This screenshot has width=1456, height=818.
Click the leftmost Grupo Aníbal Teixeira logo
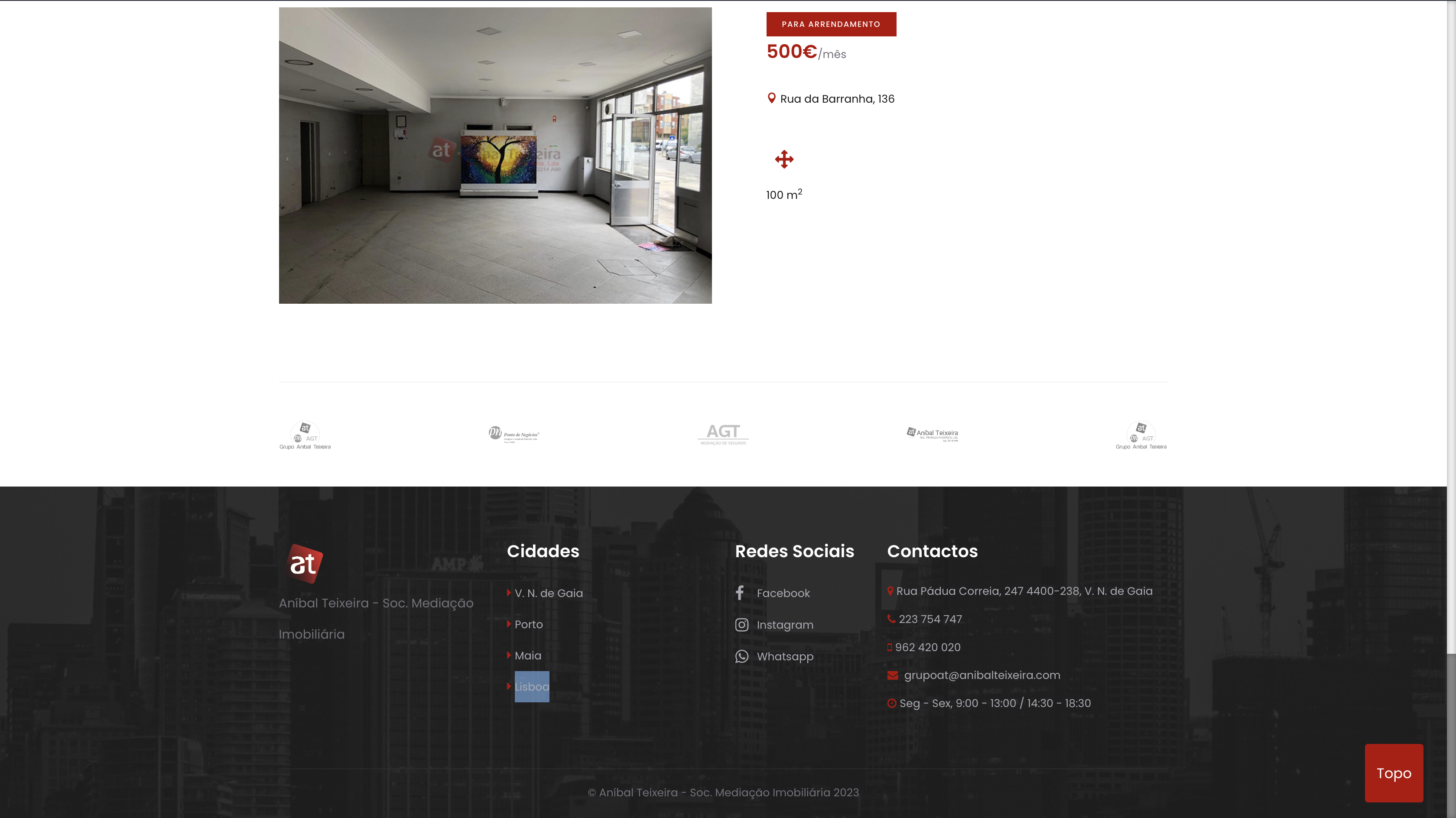[x=305, y=435]
